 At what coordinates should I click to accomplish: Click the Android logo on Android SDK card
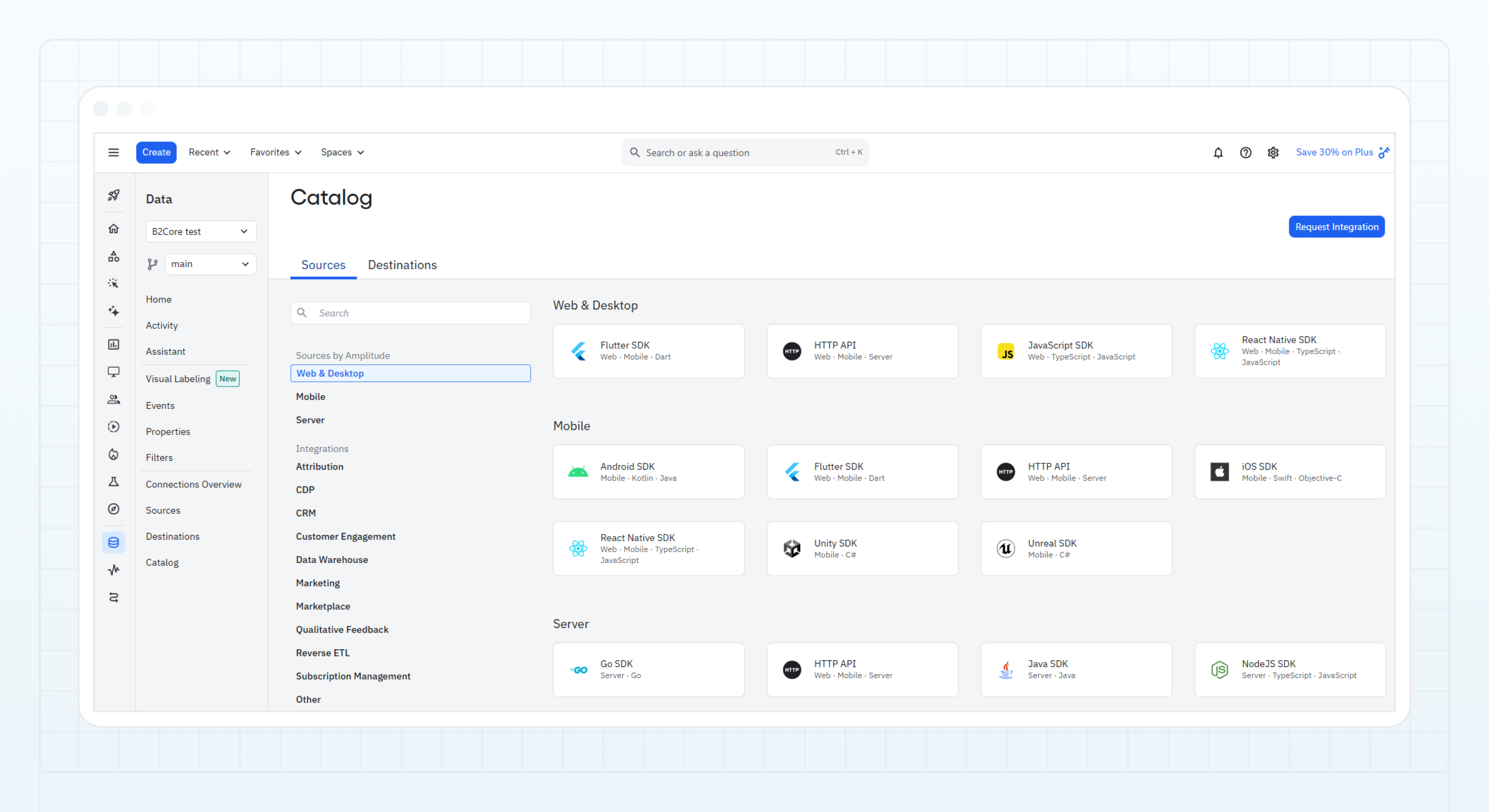578,472
